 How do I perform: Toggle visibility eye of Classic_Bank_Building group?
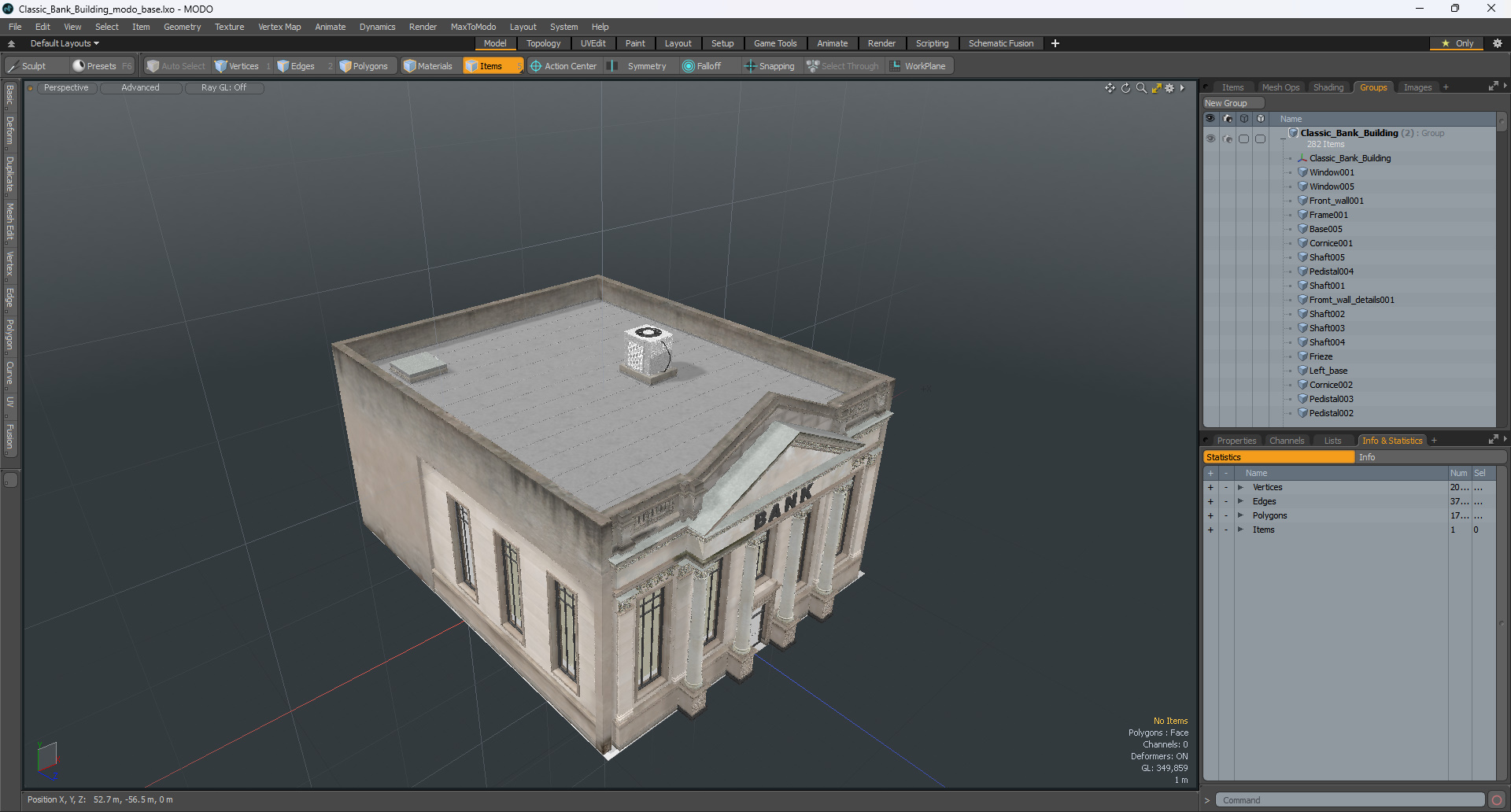click(x=1210, y=138)
